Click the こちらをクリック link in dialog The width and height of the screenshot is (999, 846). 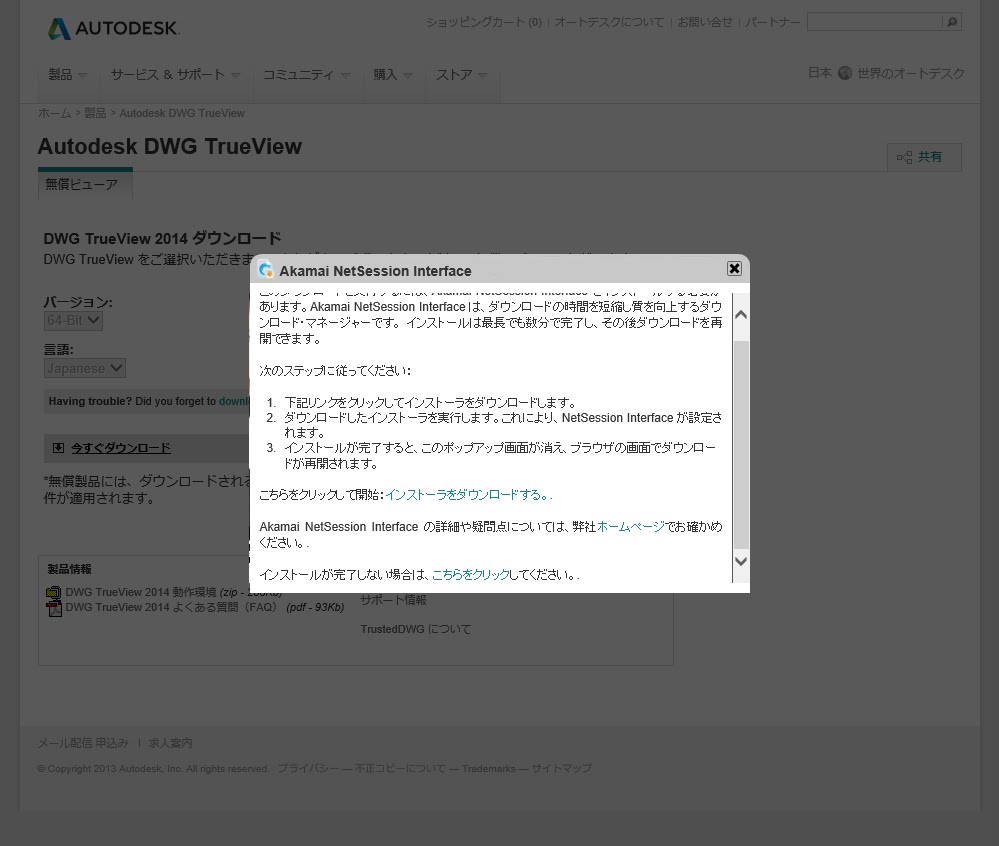click(471, 575)
